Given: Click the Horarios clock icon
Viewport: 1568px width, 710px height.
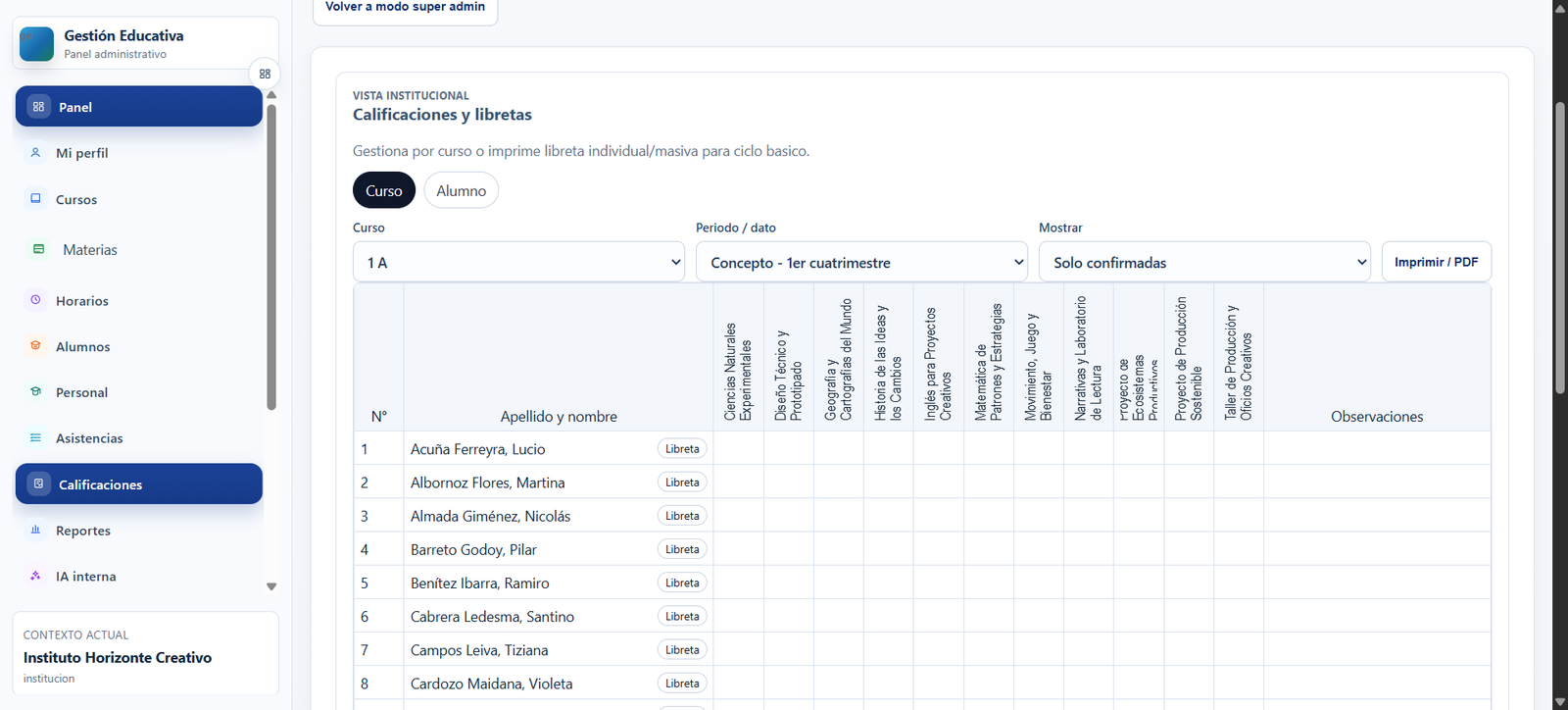Looking at the screenshot, I should click(35, 300).
